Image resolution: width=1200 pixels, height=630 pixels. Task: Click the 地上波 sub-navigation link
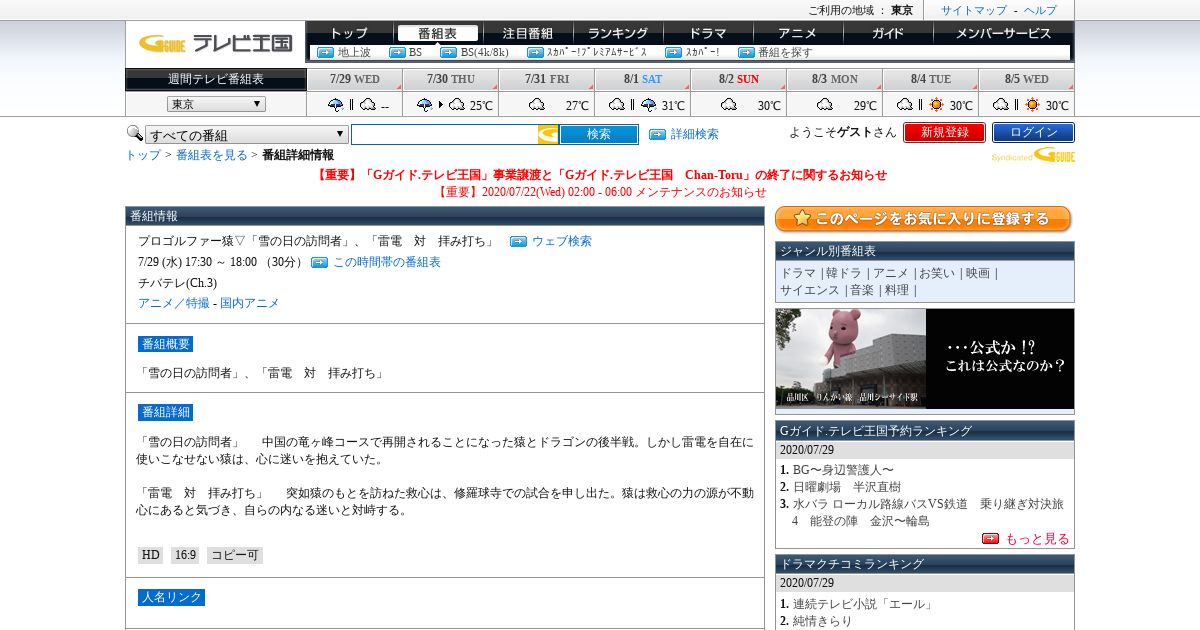(x=354, y=52)
